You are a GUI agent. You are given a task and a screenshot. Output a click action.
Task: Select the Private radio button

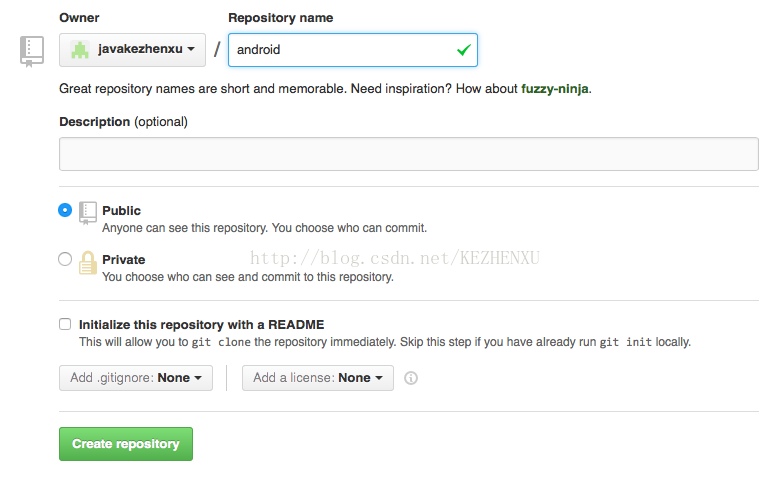click(x=65, y=259)
